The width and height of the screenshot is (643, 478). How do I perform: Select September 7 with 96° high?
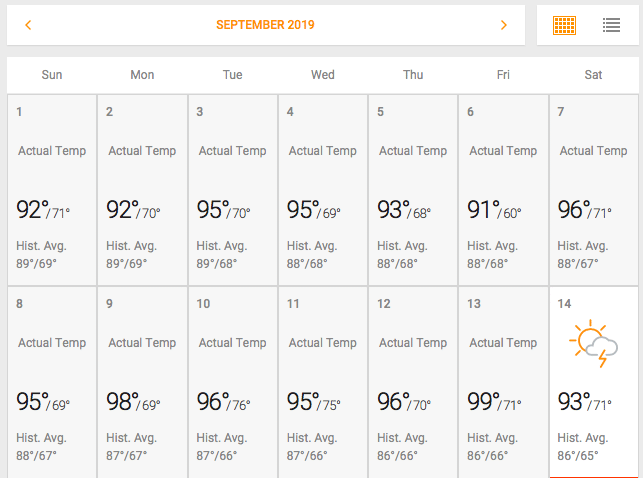[x=593, y=190]
